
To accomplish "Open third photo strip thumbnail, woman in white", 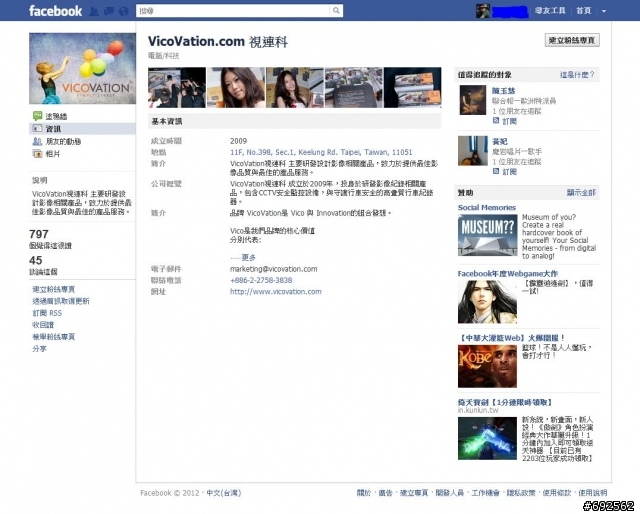I will click(x=295, y=87).
